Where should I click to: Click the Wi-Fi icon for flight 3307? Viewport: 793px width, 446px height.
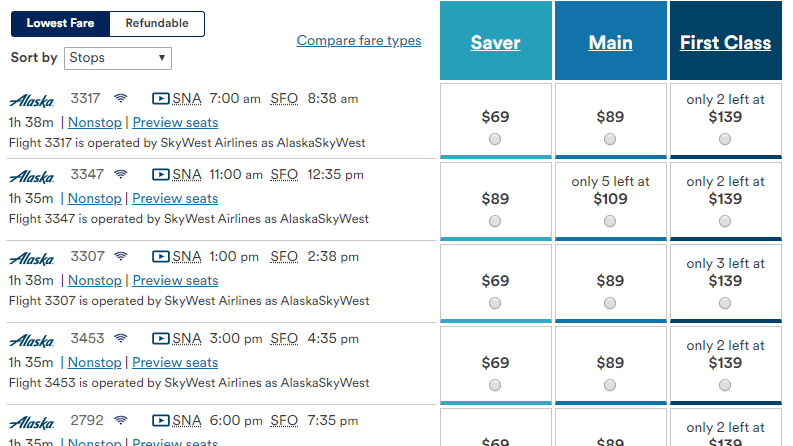pyautogui.click(x=121, y=257)
